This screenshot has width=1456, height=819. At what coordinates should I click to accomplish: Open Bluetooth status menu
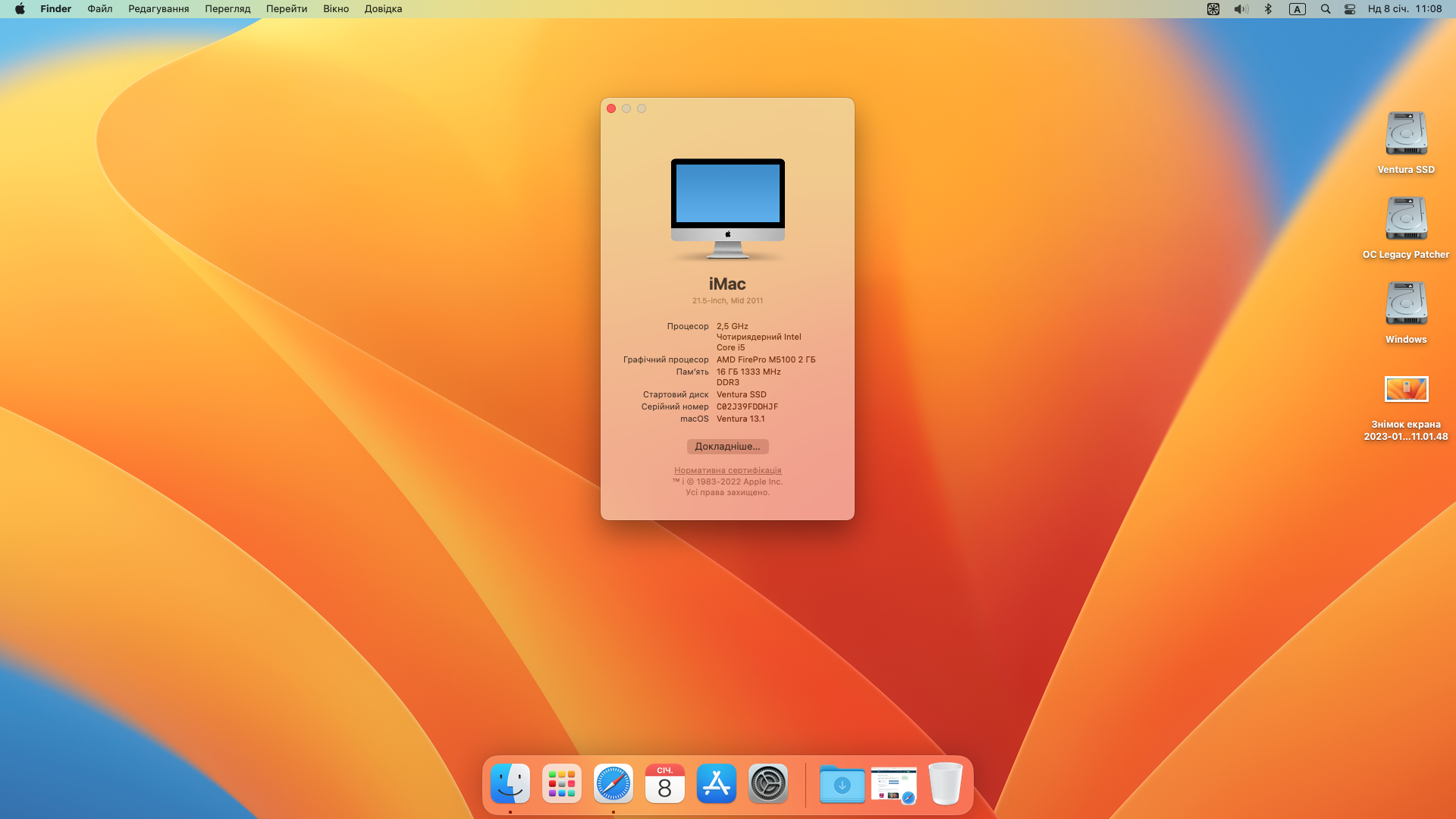(x=1268, y=9)
